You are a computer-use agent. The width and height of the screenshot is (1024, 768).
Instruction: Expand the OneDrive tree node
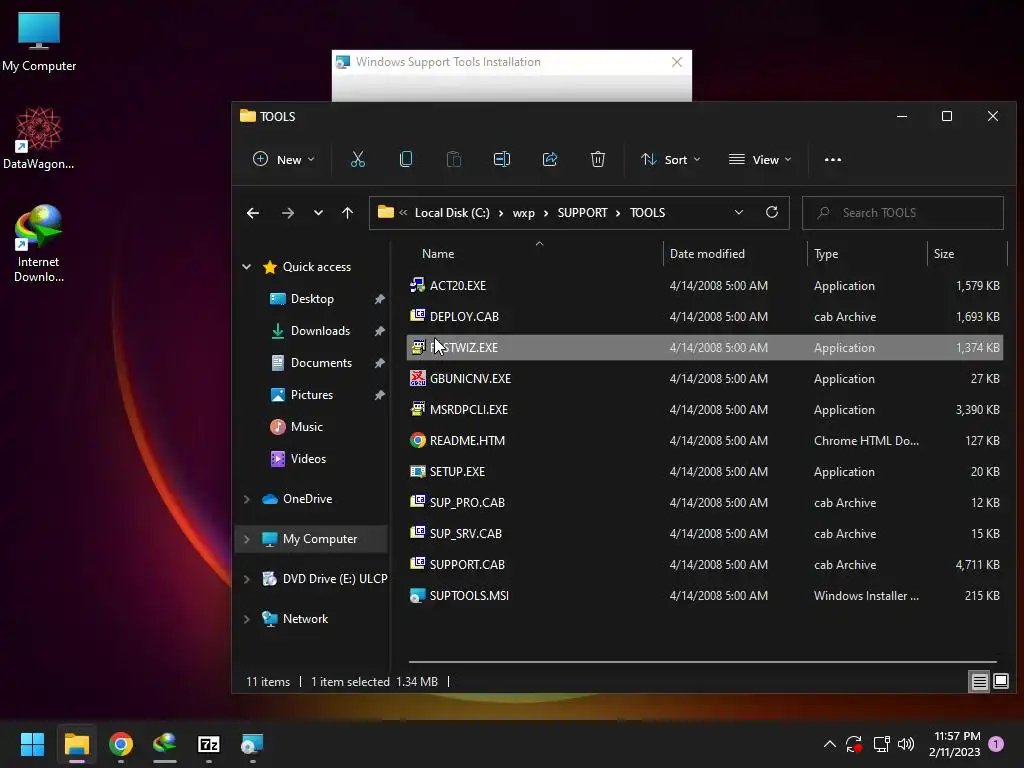coord(247,499)
